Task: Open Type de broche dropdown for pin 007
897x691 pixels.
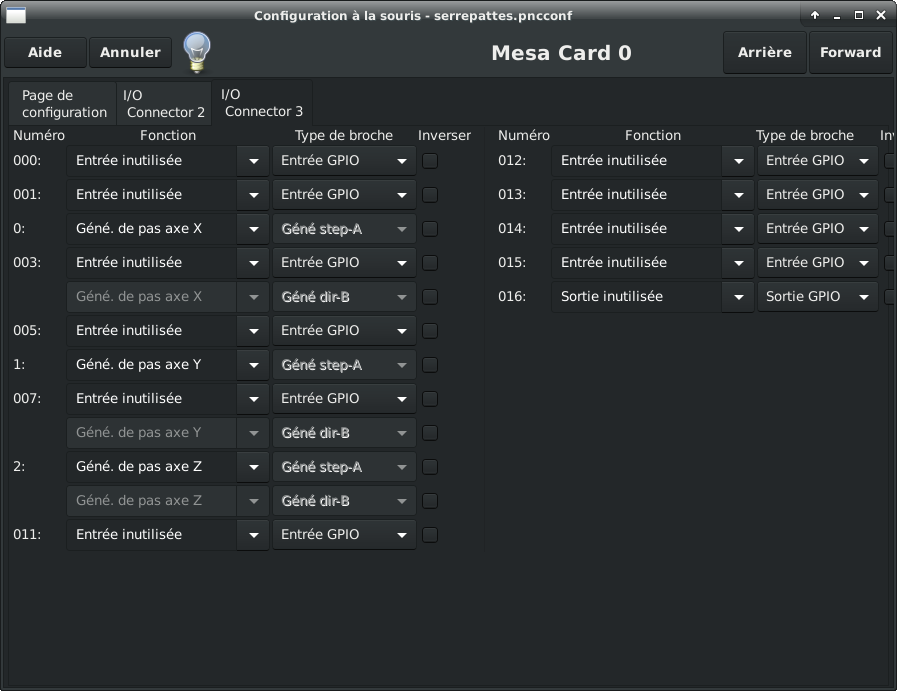Action: tap(344, 399)
